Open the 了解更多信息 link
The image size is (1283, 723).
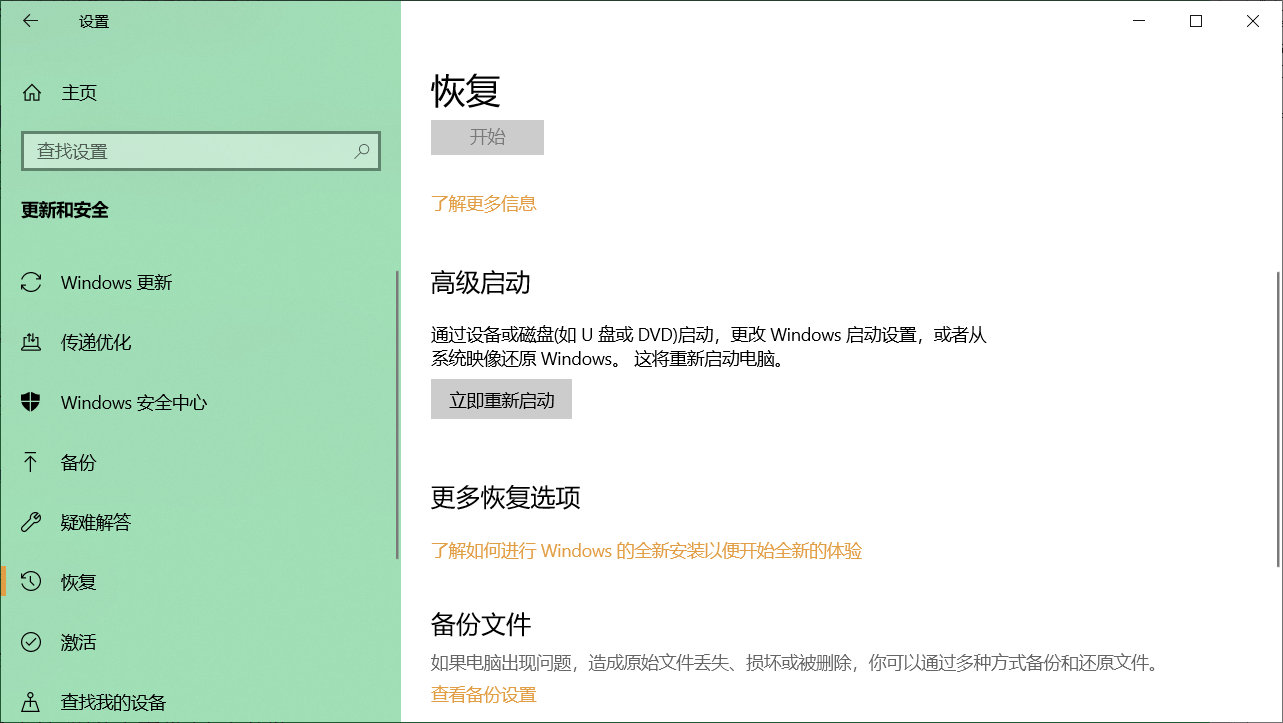[x=484, y=204]
